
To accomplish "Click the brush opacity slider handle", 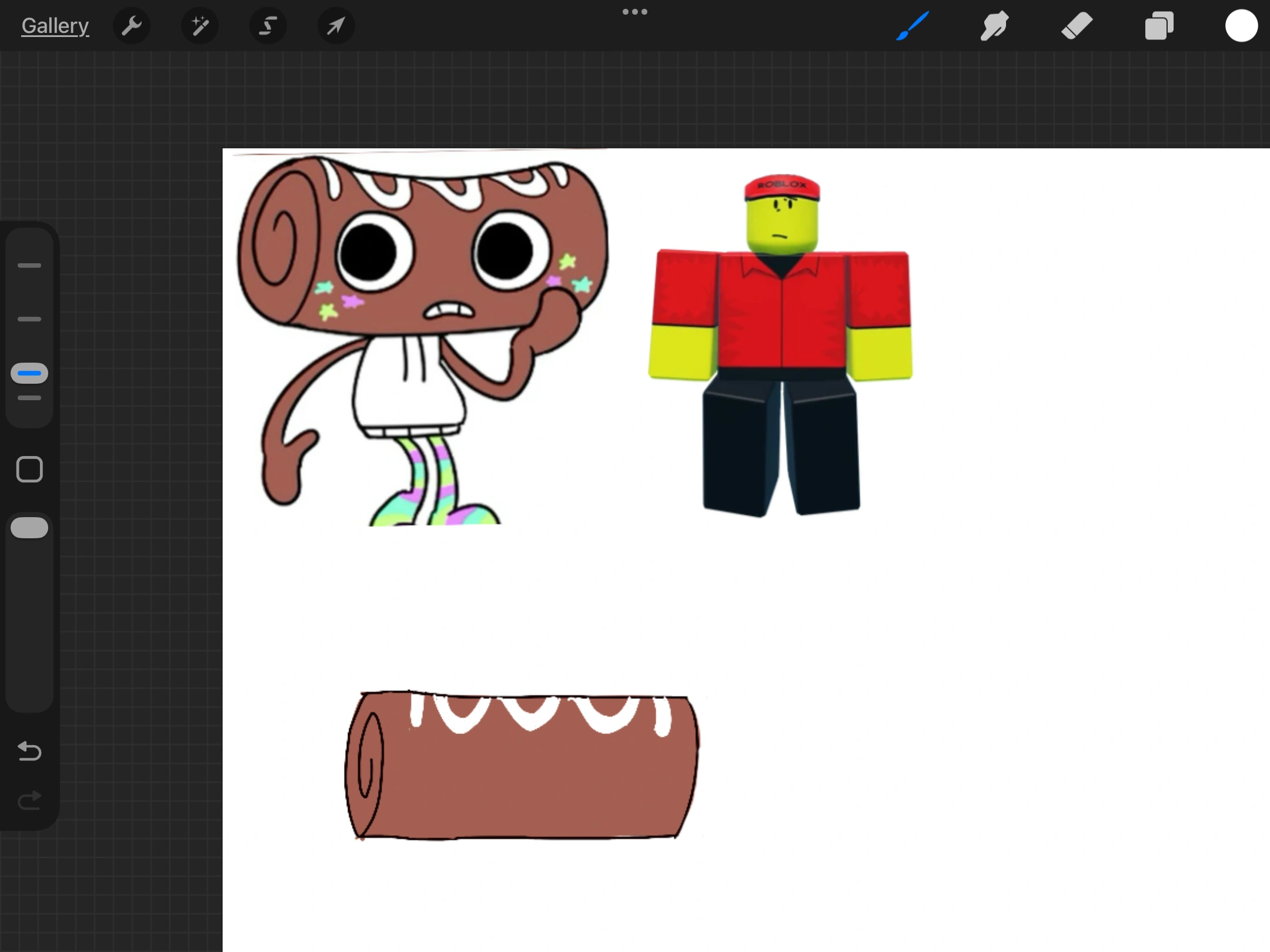I will [x=29, y=528].
